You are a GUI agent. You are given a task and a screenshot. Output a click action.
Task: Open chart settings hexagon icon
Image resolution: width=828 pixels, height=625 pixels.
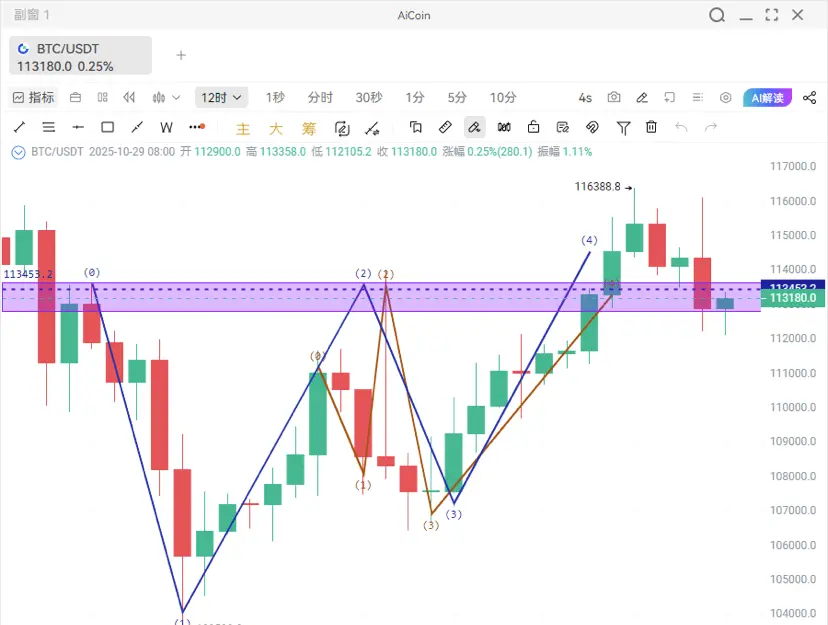(x=726, y=98)
